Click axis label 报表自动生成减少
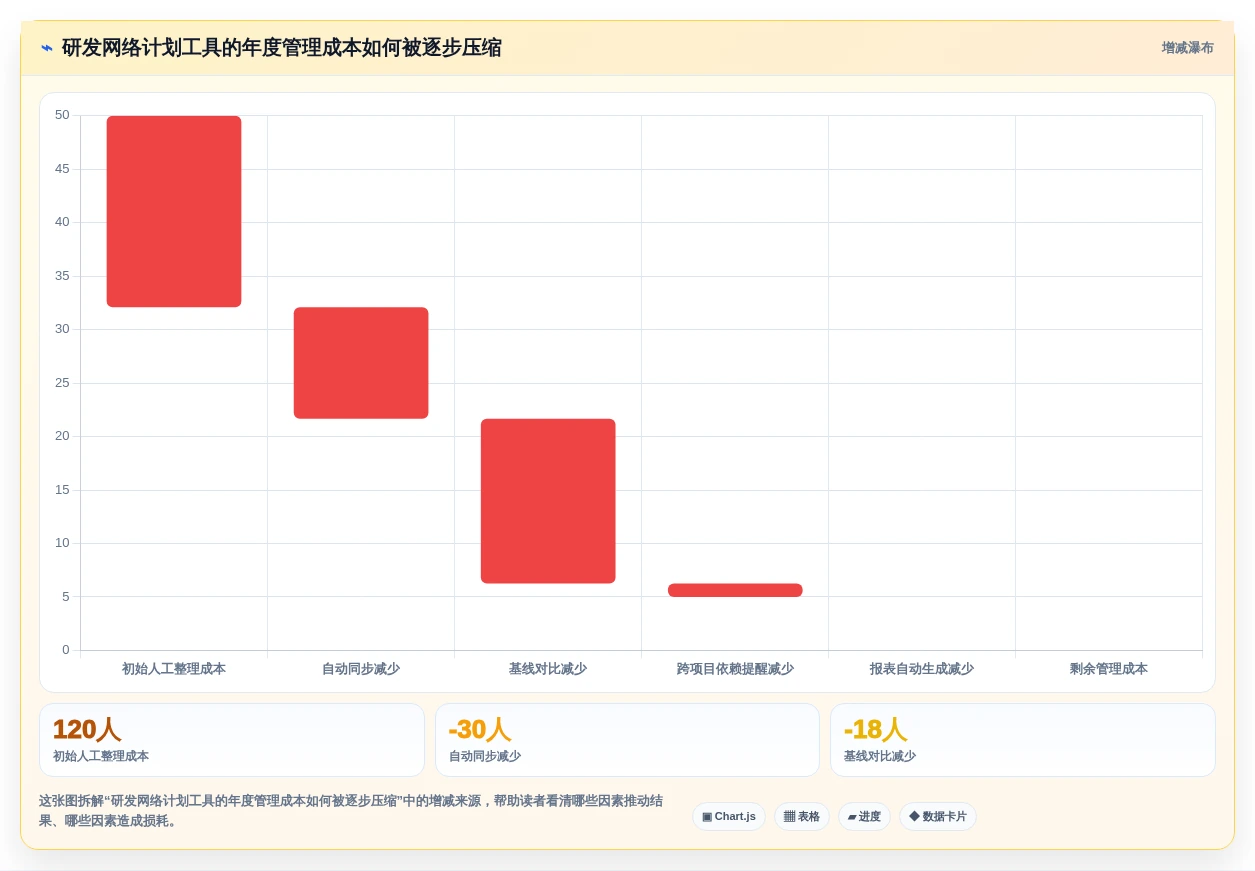The width and height of the screenshot is (1255, 871). [x=922, y=669]
